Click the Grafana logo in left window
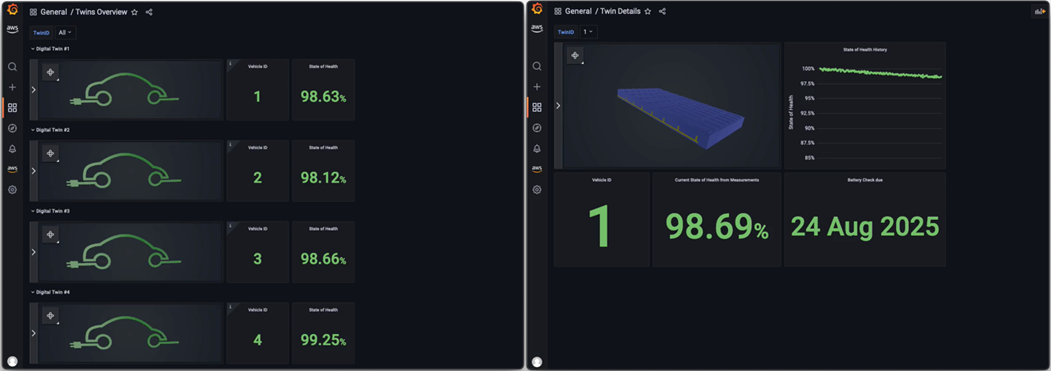 [12, 9]
